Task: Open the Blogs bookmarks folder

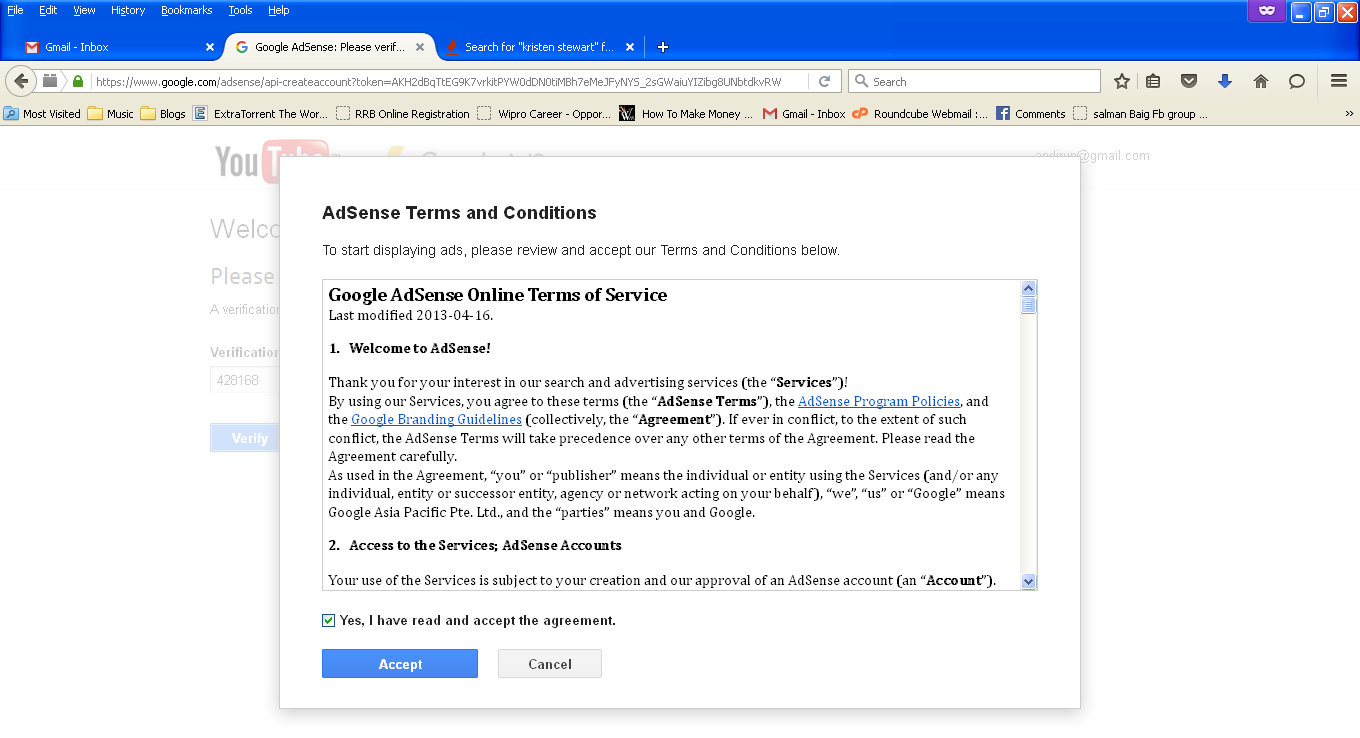Action: pyautogui.click(x=163, y=114)
